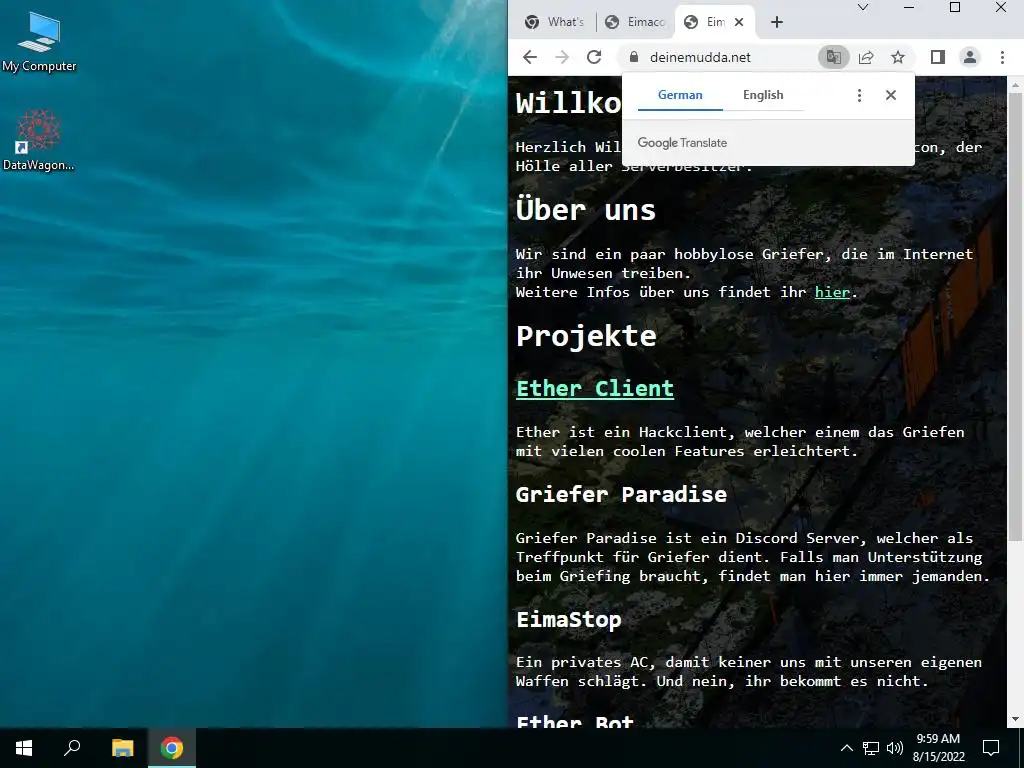This screenshot has width=1024, height=768.
Task: Select the active Eim tab
Action: point(714,22)
